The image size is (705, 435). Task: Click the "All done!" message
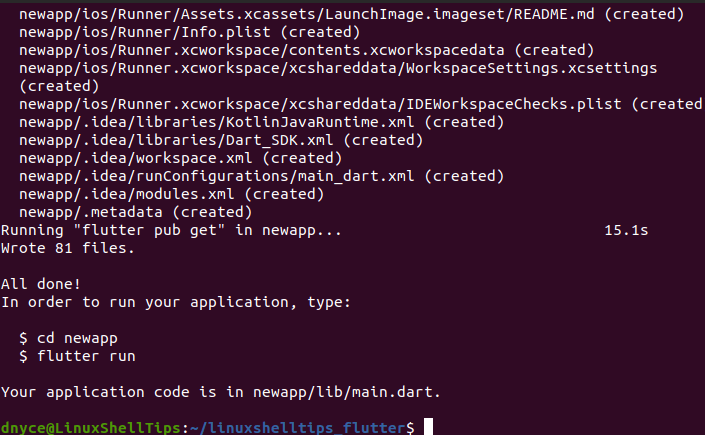click(x=41, y=284)
